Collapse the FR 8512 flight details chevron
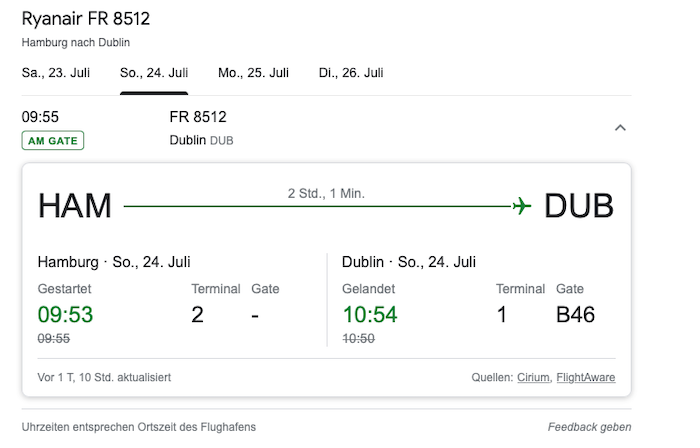Screen dimensions: 700x448 coord(620,128)
